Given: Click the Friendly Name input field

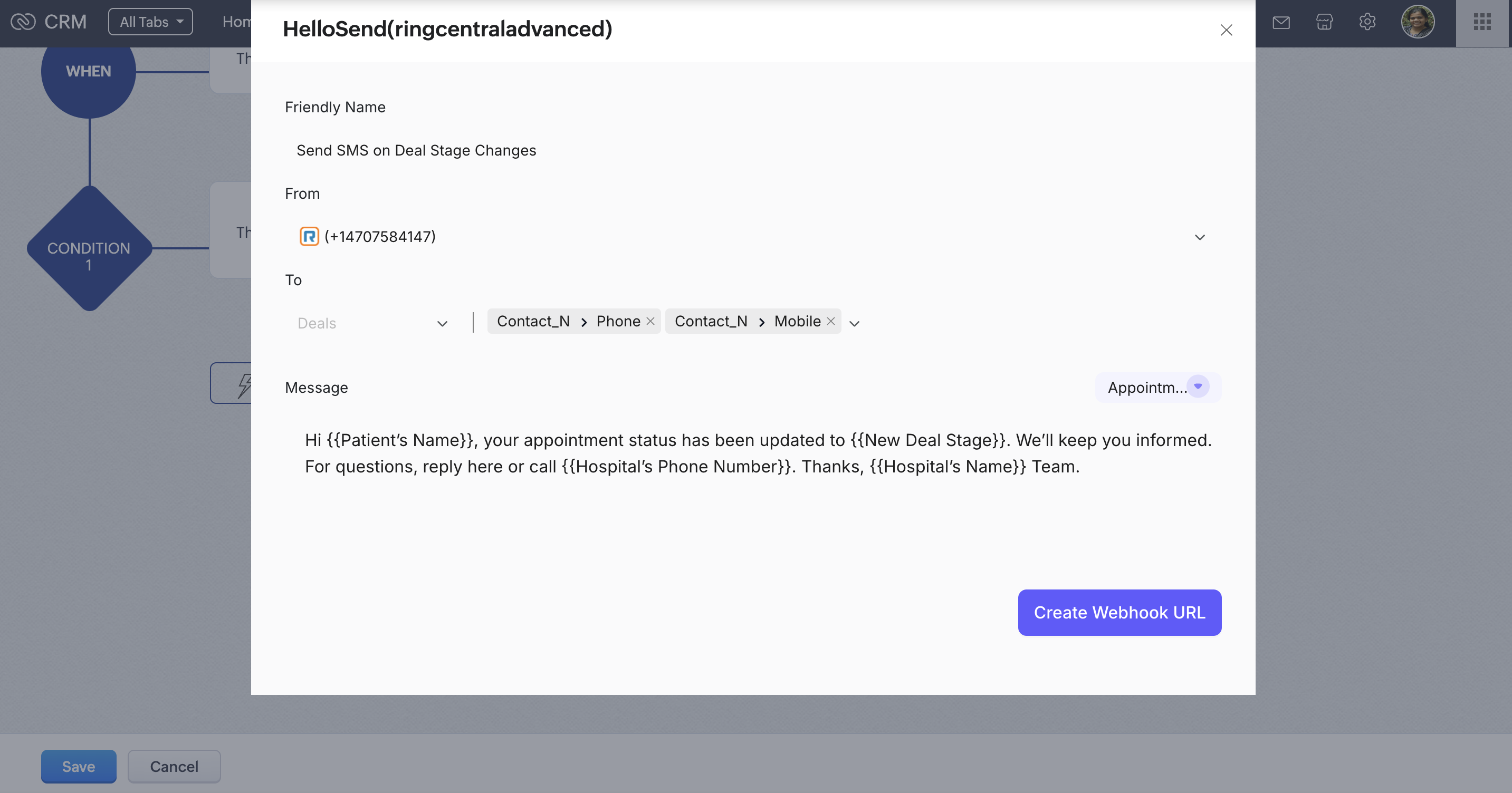Looking at the screenshot, I should [753, 151].
